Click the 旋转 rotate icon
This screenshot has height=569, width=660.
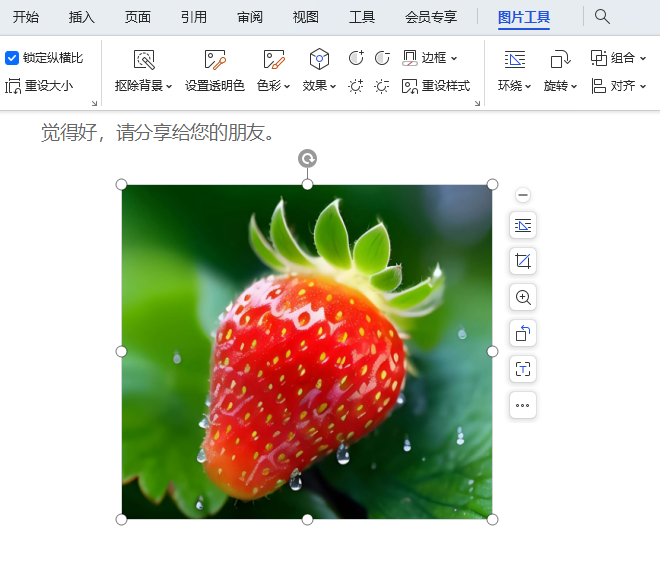(560, 59)
